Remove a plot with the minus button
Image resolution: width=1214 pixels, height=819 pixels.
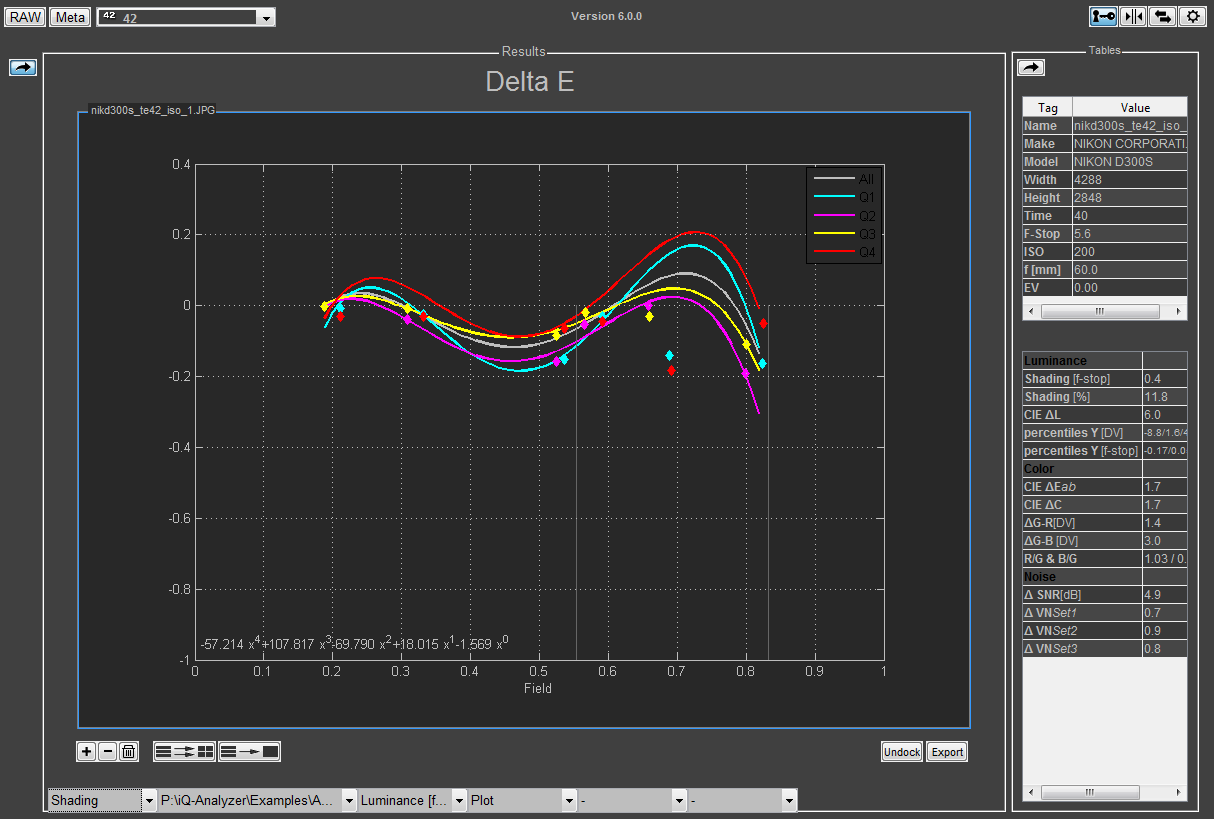point(107,752)
